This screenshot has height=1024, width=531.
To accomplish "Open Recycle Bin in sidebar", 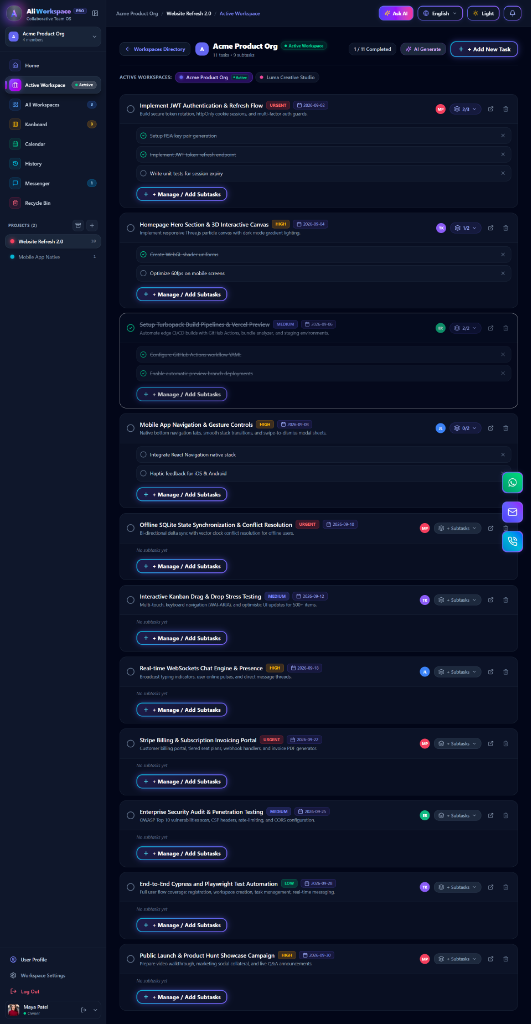I will coord(53,203).
